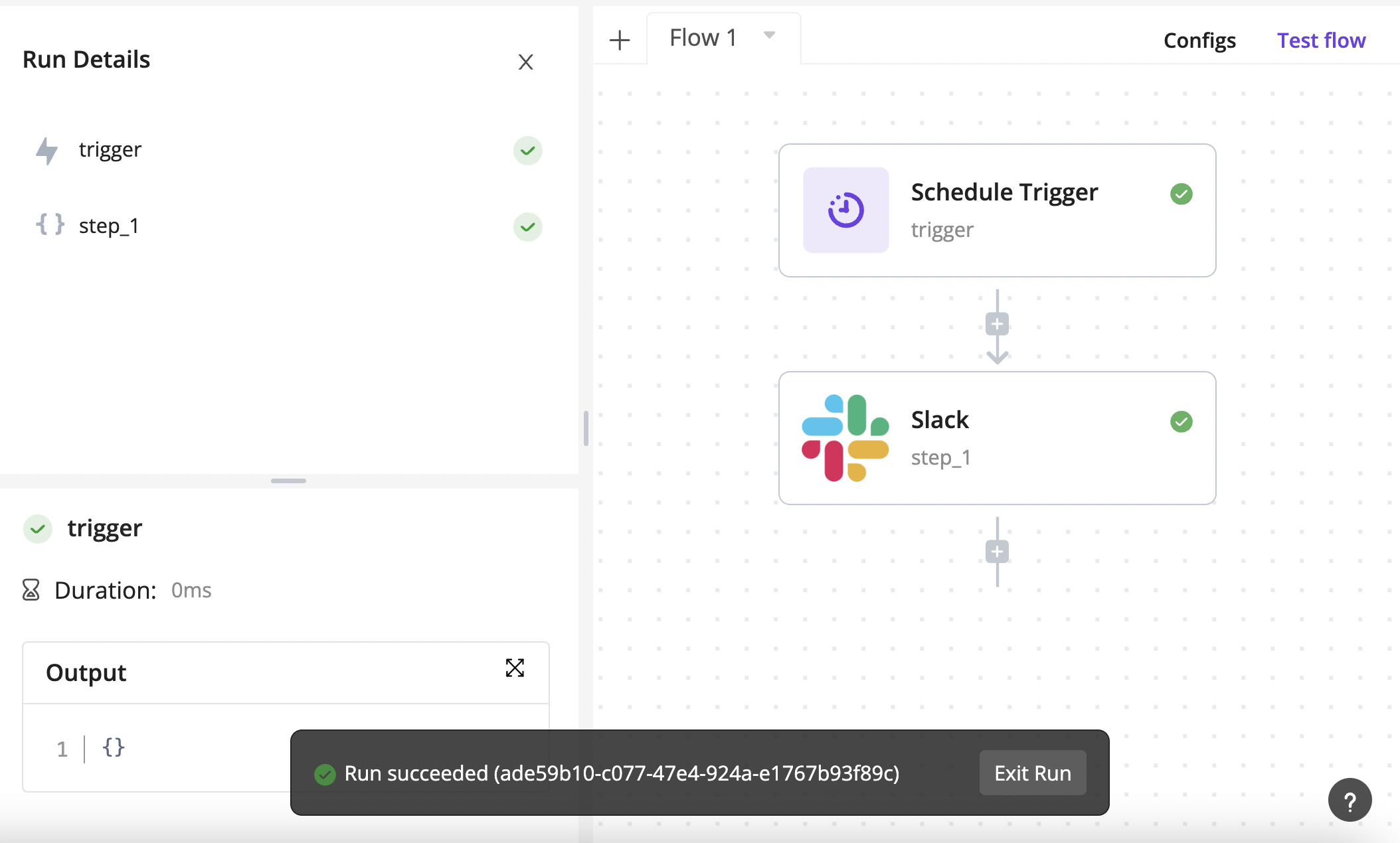
Task: Click the lightning bolt trigger icon
Action: click(x=46, y=151)
